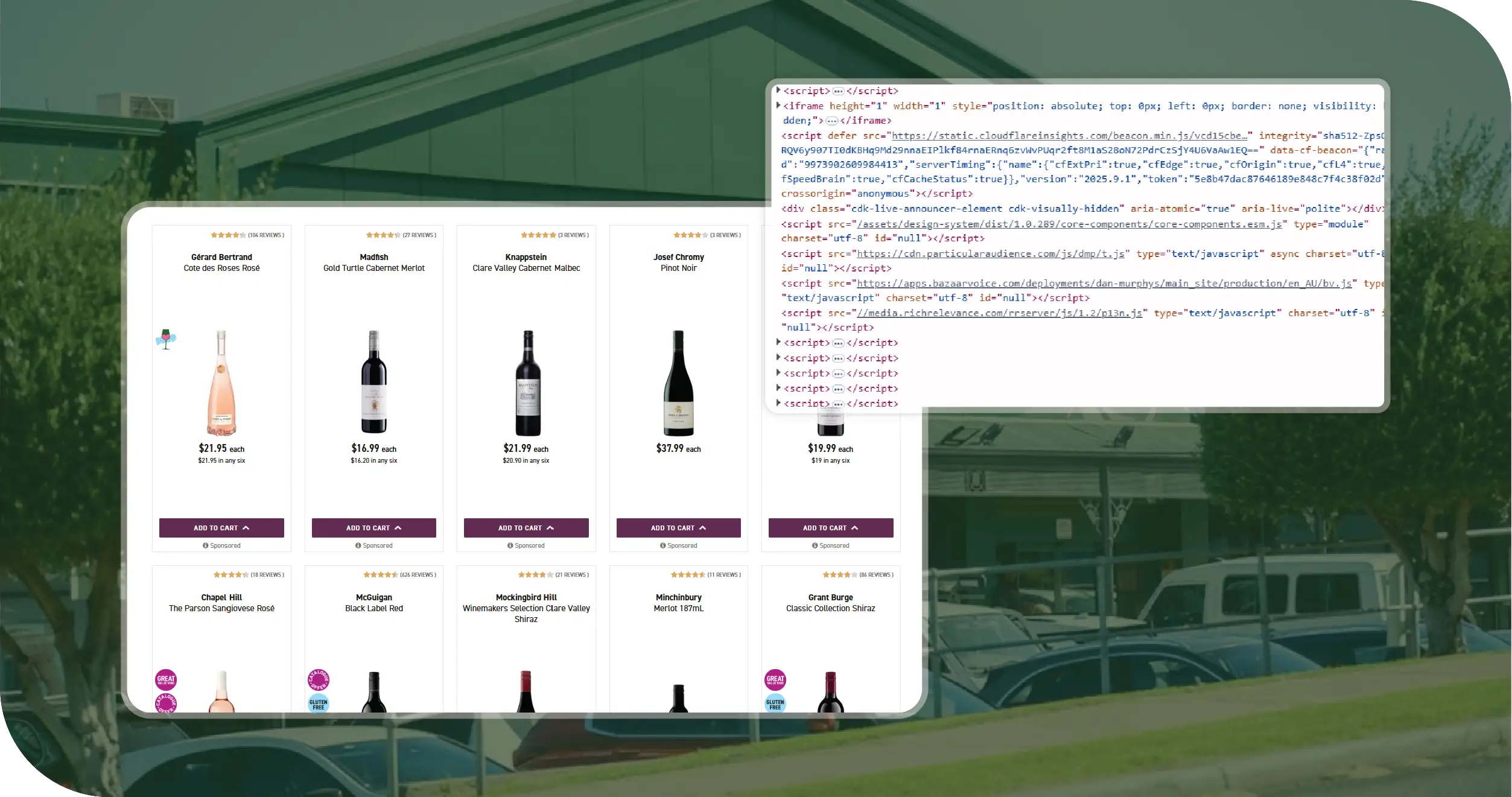This screenshot has width=1512, height=797.
Task: Open the 104 reviews for Gérard Bertrand
Action: 265,235
